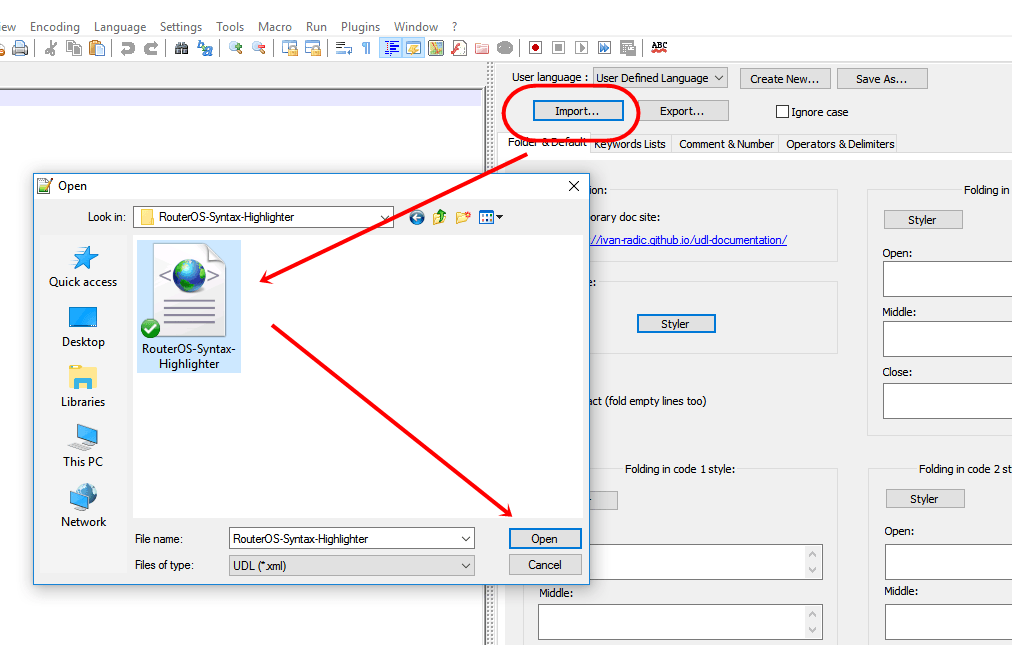Stop macro recording square icon
The height and width of the screenshot is (645, 1012).
pos(559,48)
